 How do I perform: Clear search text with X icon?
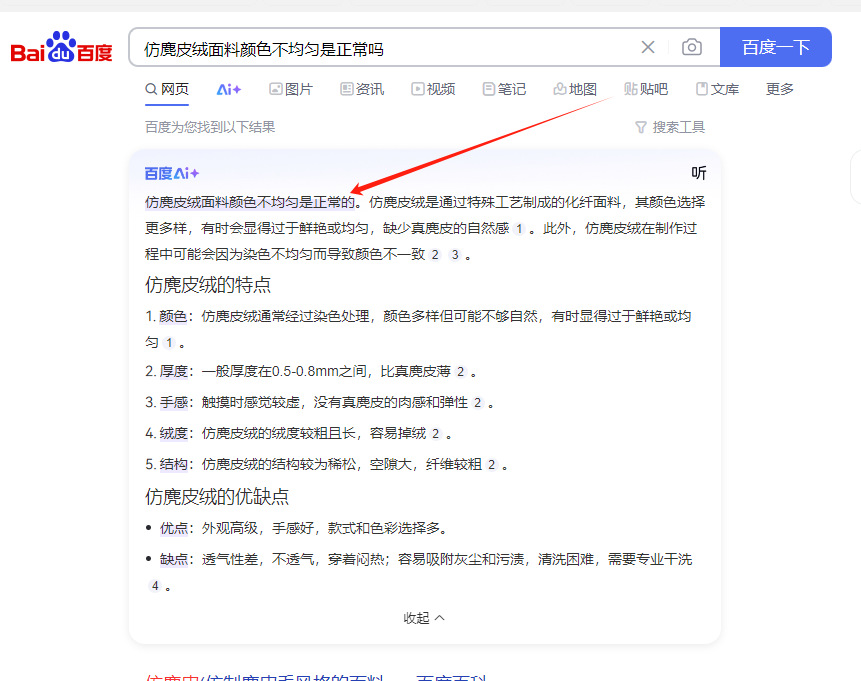click(648, 47)
